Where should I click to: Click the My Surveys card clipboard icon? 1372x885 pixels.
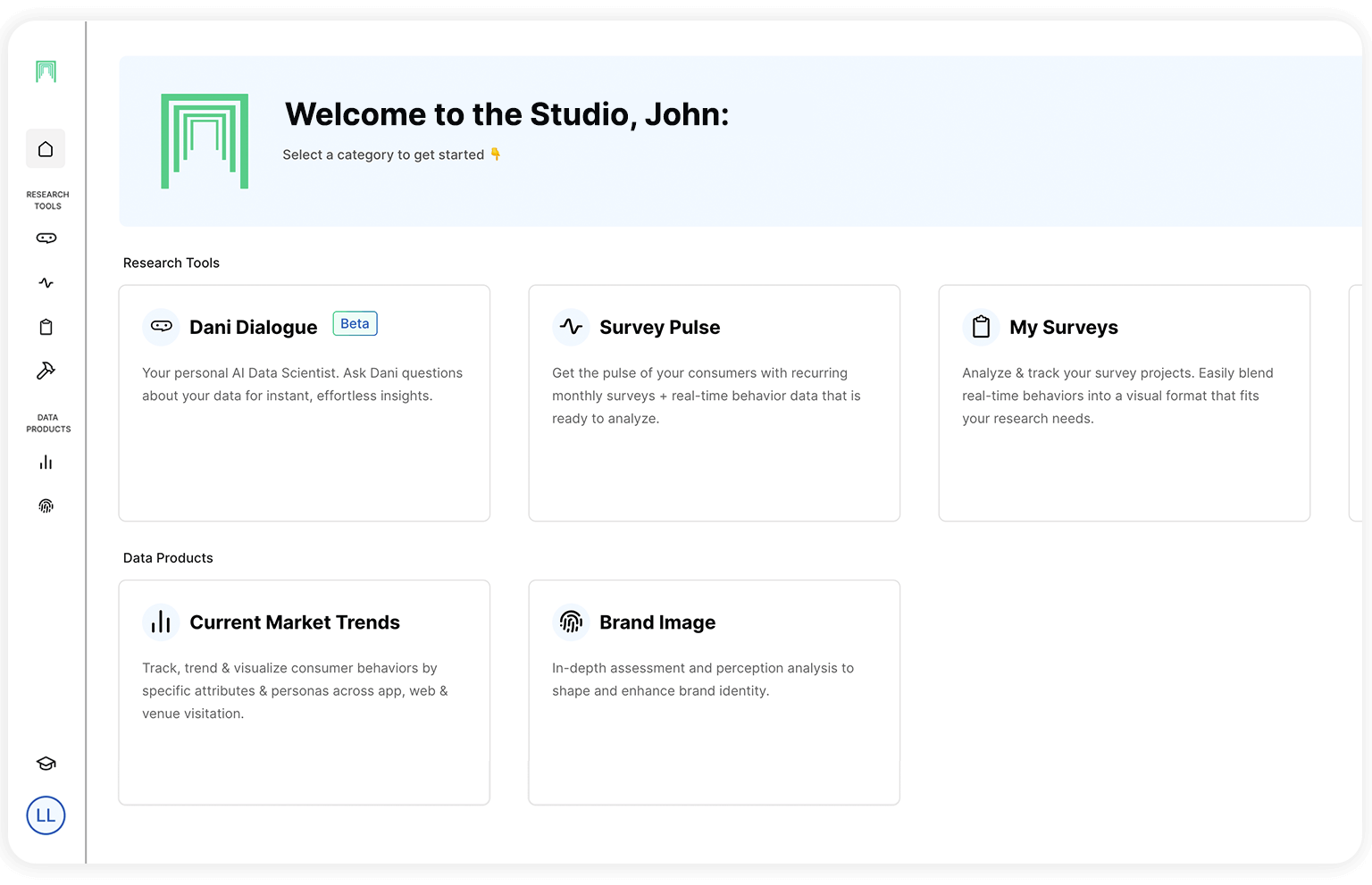(x=981, y=327)
